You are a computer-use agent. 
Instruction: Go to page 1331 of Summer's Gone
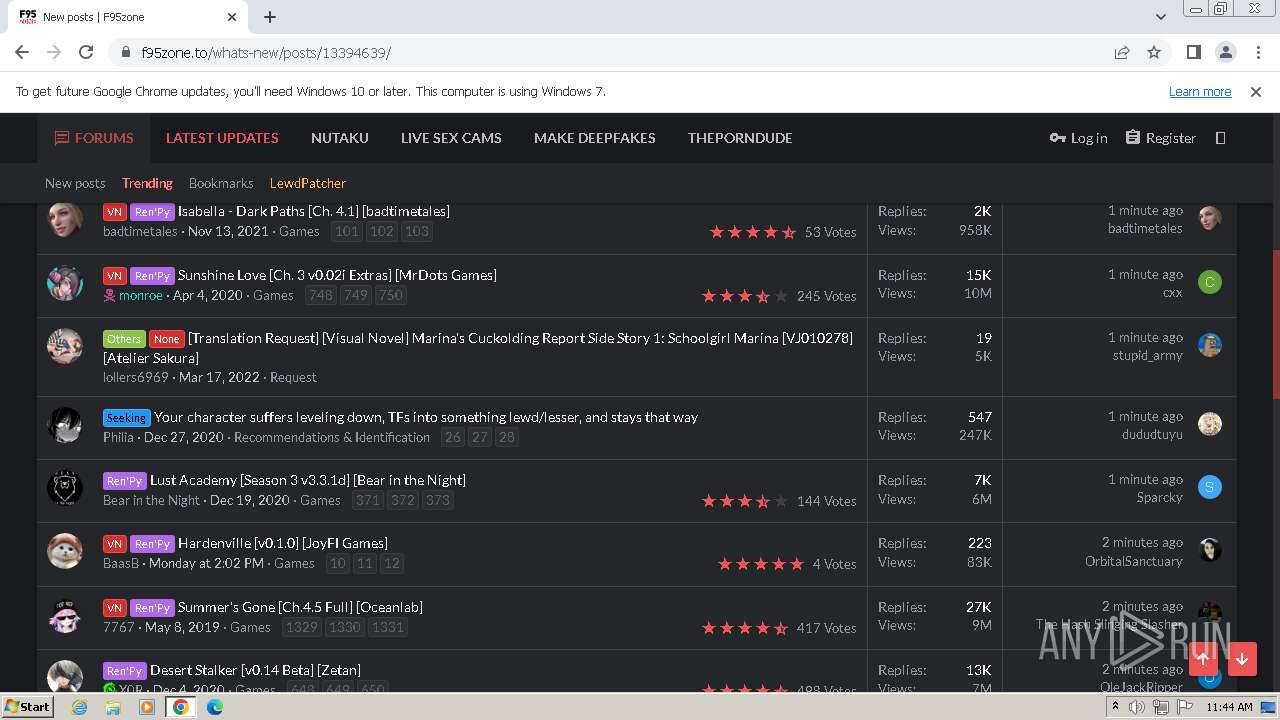click(x=388, y=627)
